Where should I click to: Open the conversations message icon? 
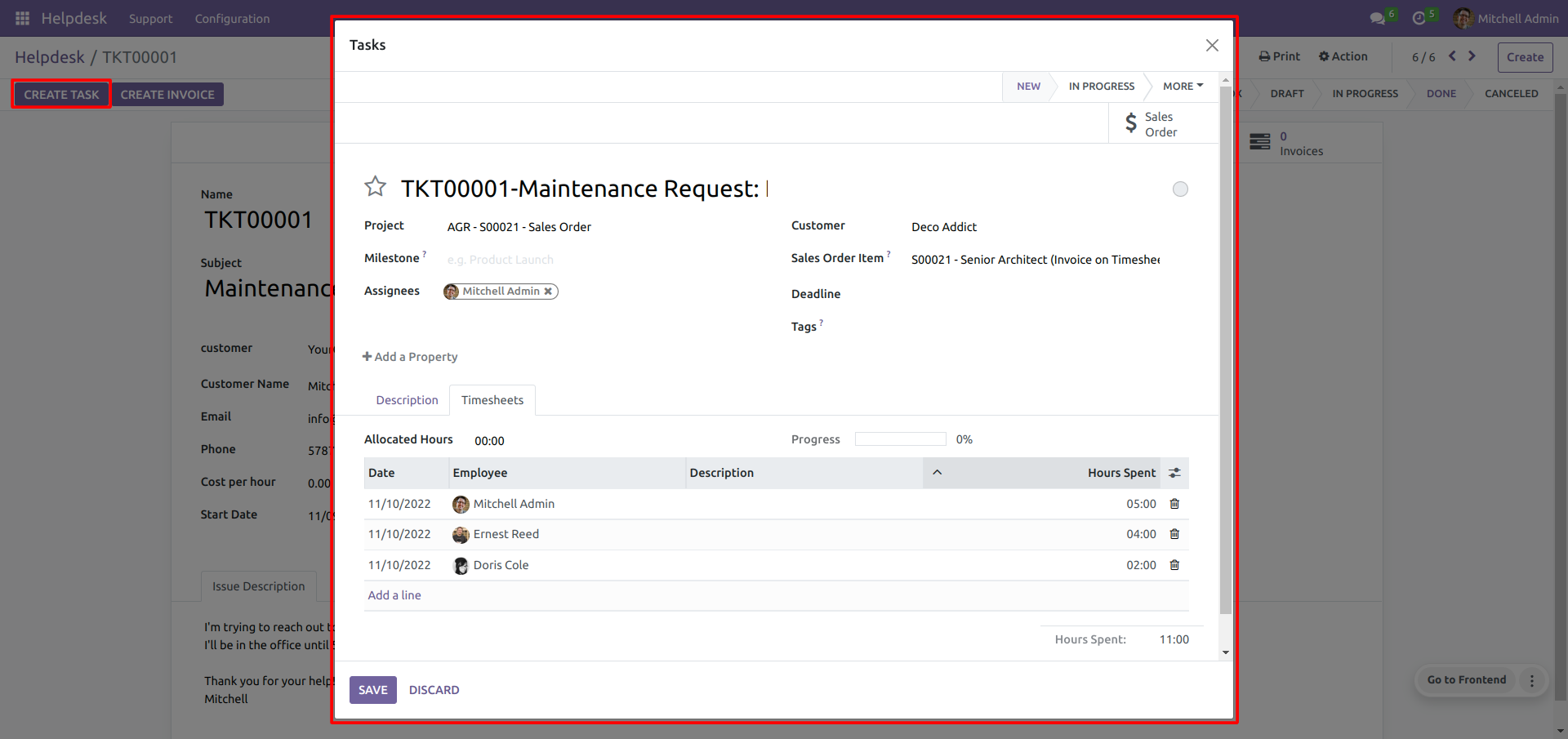[1377, 18]
